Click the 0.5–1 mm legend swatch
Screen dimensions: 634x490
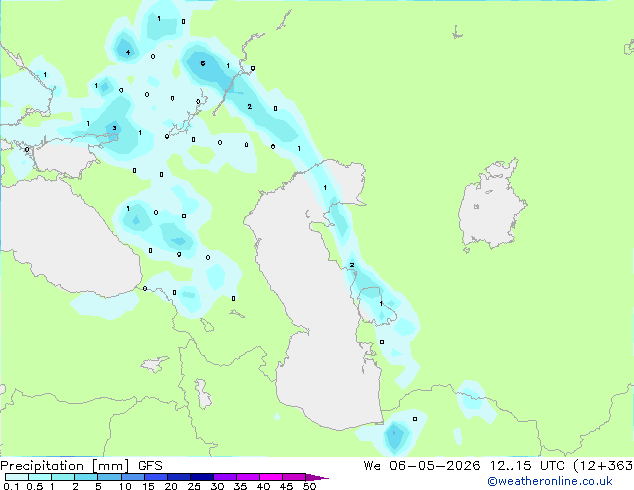[x=40, y=477]
